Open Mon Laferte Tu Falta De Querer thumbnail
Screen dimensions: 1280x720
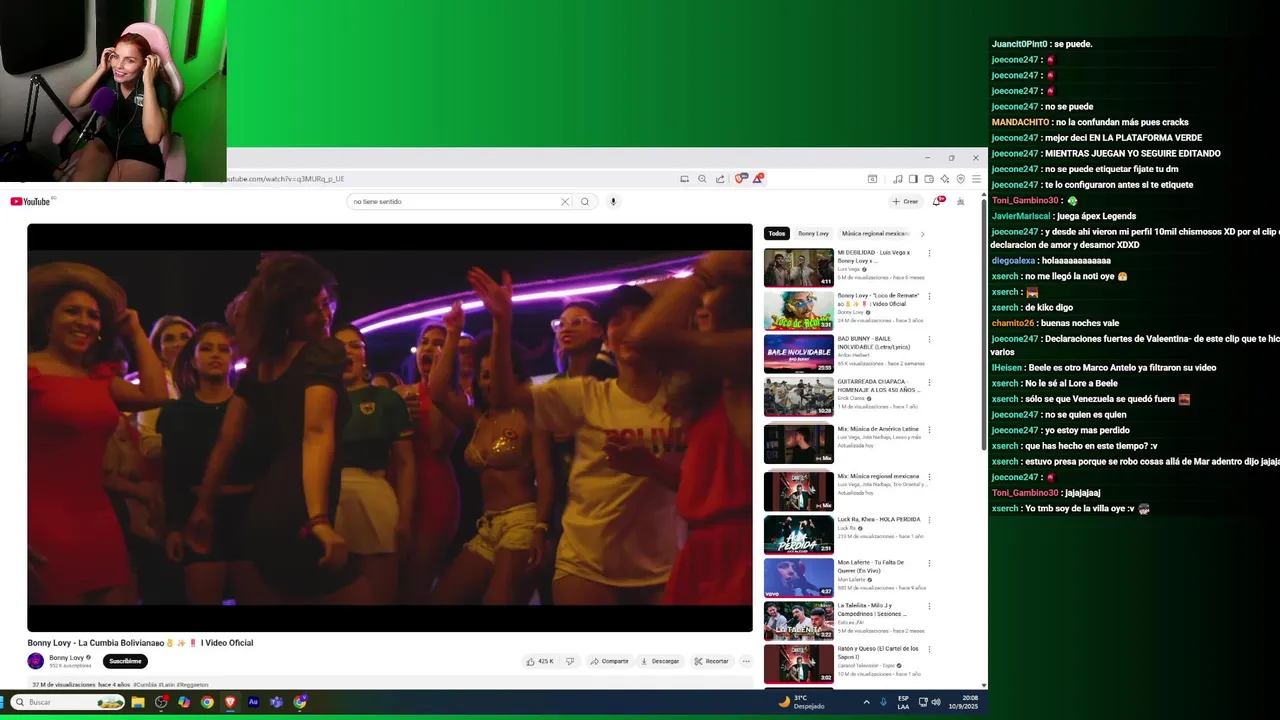click(798, 577)
